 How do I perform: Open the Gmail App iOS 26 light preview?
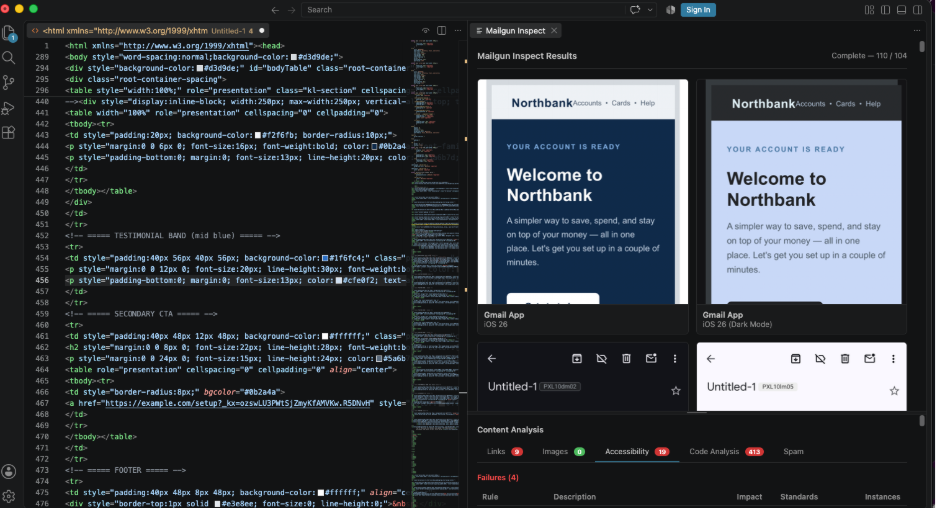pyautogui.click(x=583, y=207)
